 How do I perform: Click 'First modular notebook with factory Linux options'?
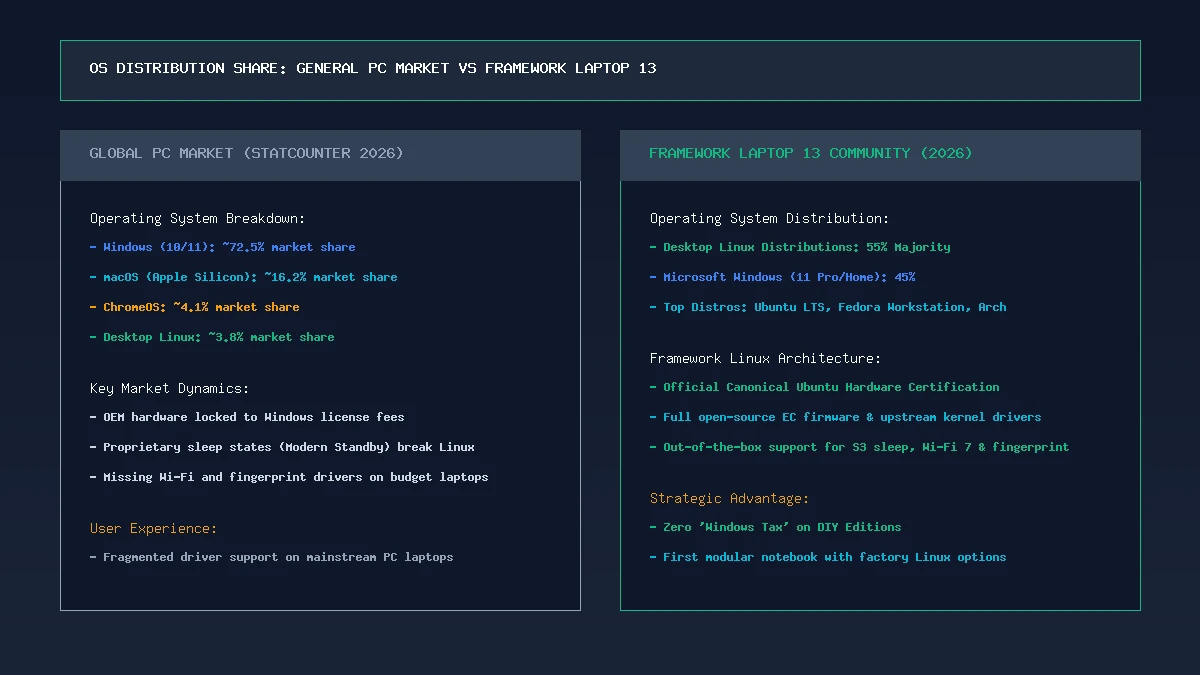point(828,557)
